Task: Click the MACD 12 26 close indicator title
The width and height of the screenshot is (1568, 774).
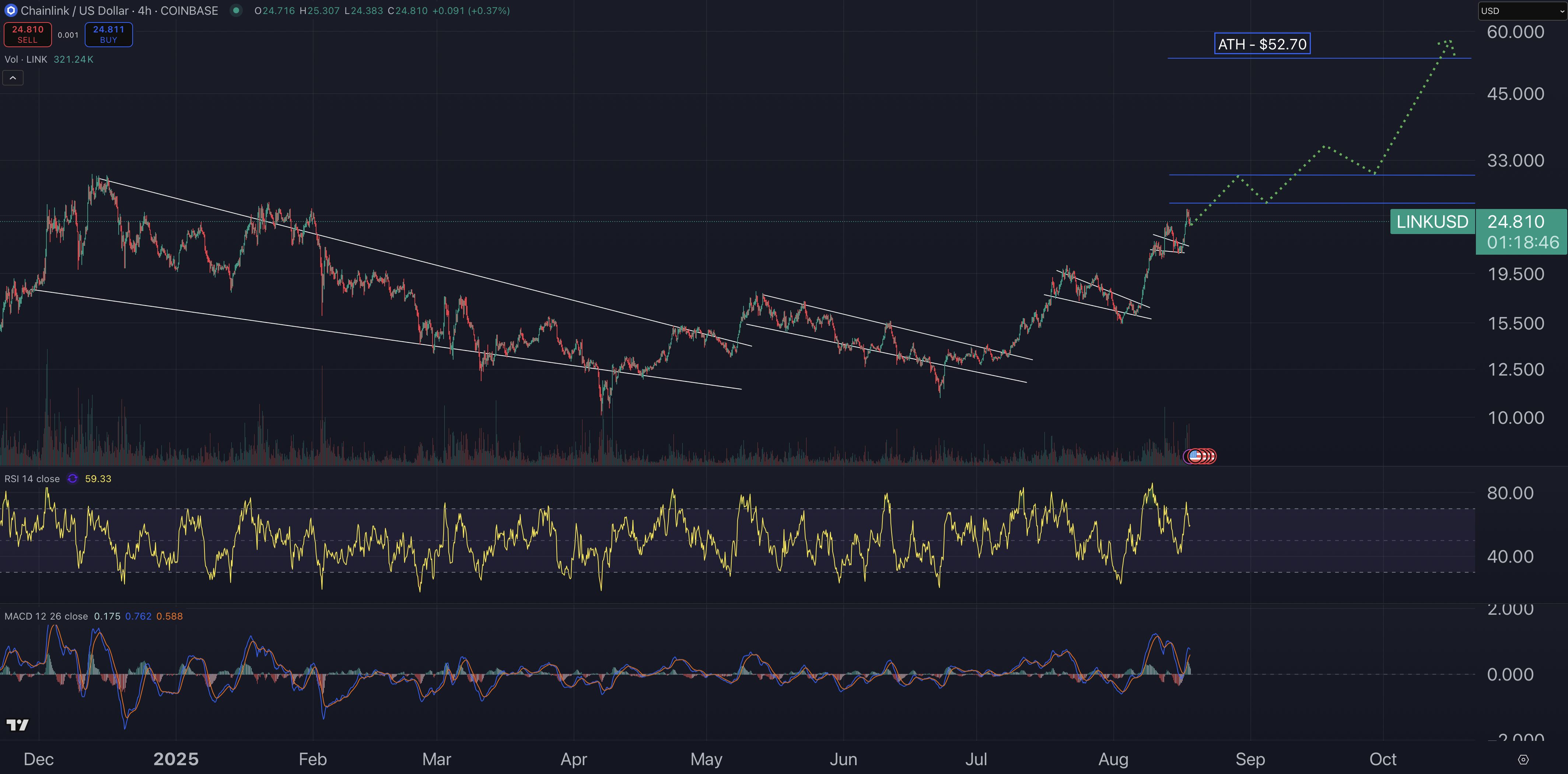Action: point(47,616)
